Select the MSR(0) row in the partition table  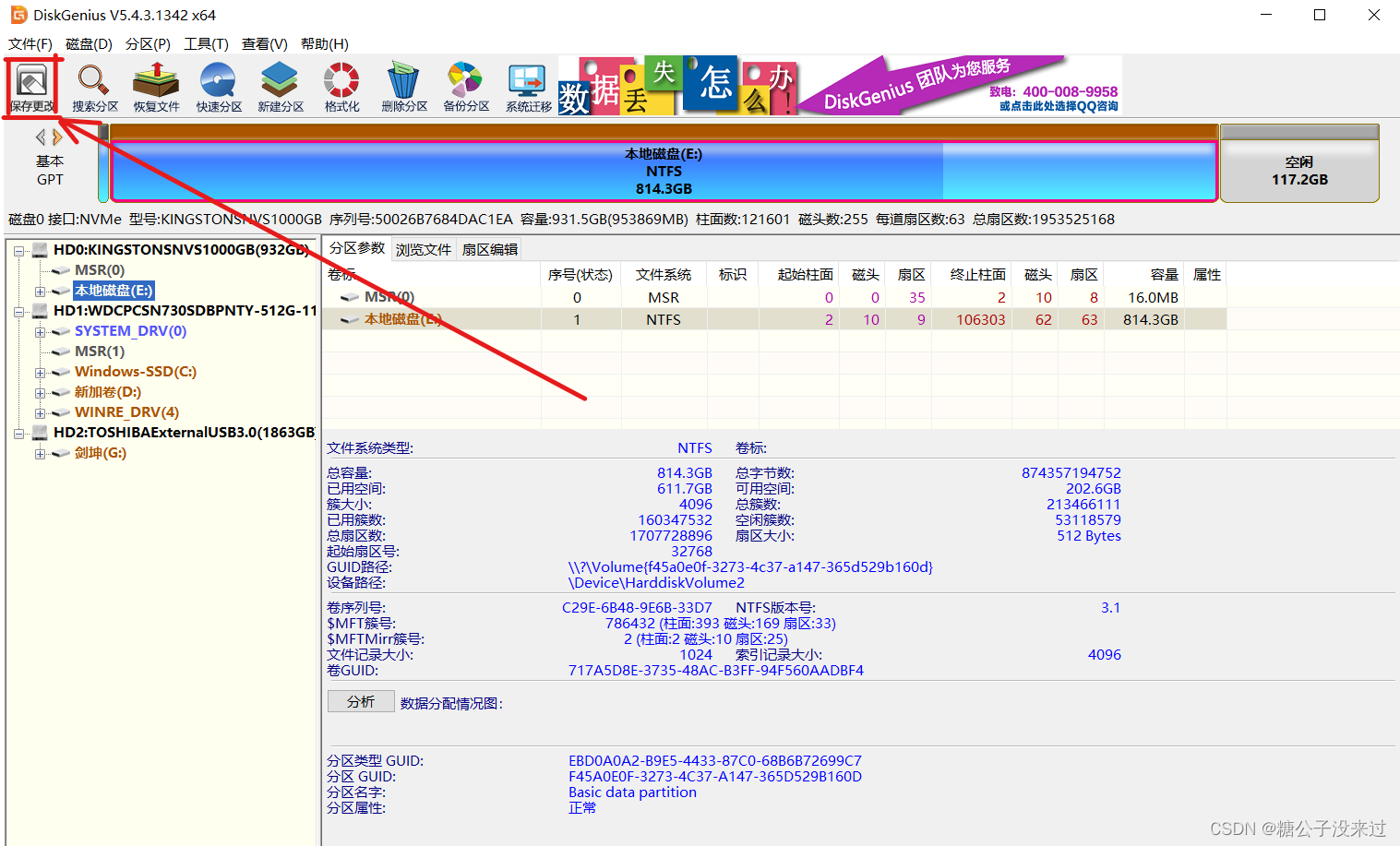[x=646, y=297]
